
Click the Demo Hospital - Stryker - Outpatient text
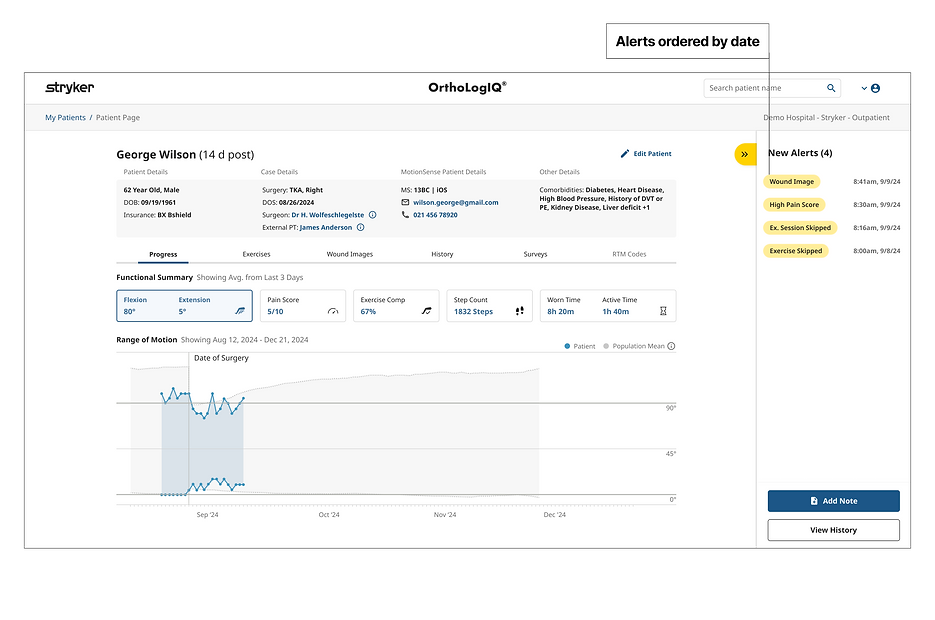[826, 117]
